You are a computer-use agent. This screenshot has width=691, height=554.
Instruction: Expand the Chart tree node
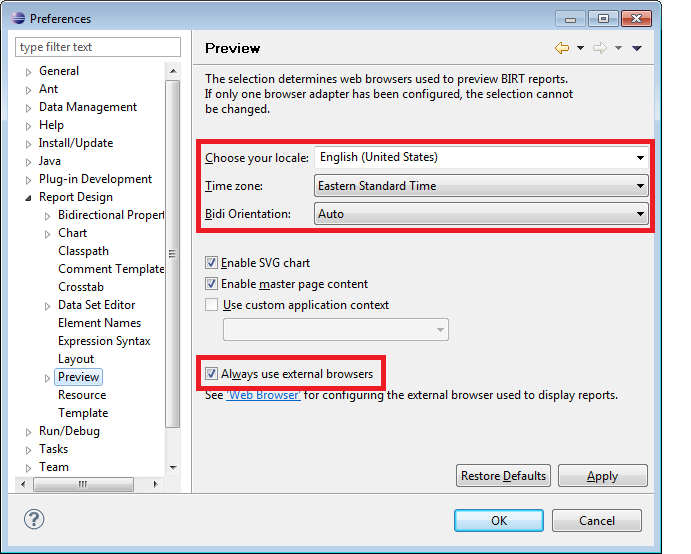[48, 234]
